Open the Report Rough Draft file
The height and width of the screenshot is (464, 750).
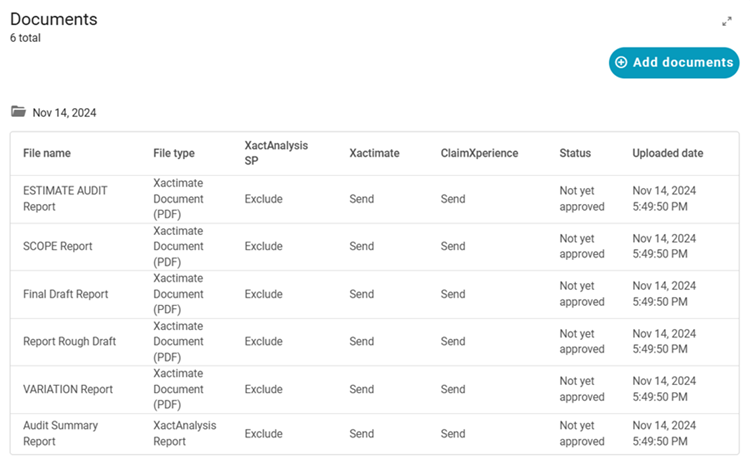click(x=69, y=341)
